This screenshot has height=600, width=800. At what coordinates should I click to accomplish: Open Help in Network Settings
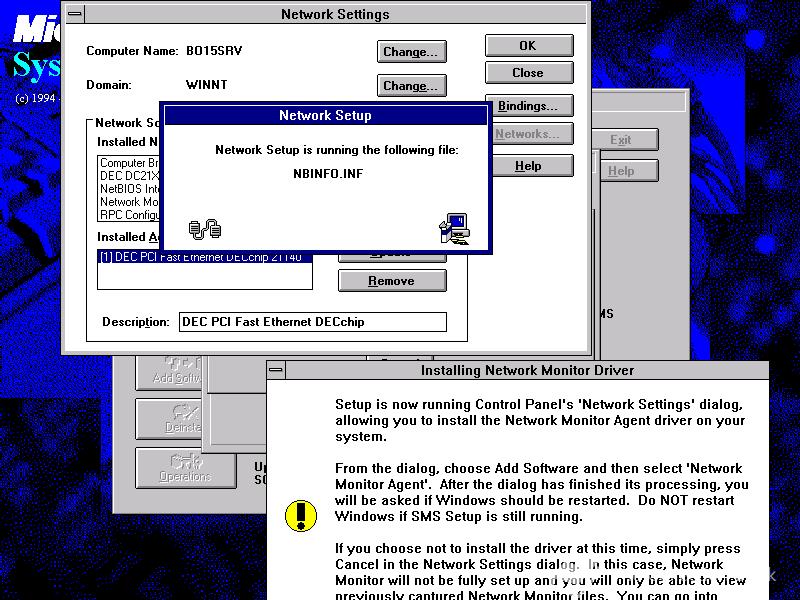(x=531, y=166)
